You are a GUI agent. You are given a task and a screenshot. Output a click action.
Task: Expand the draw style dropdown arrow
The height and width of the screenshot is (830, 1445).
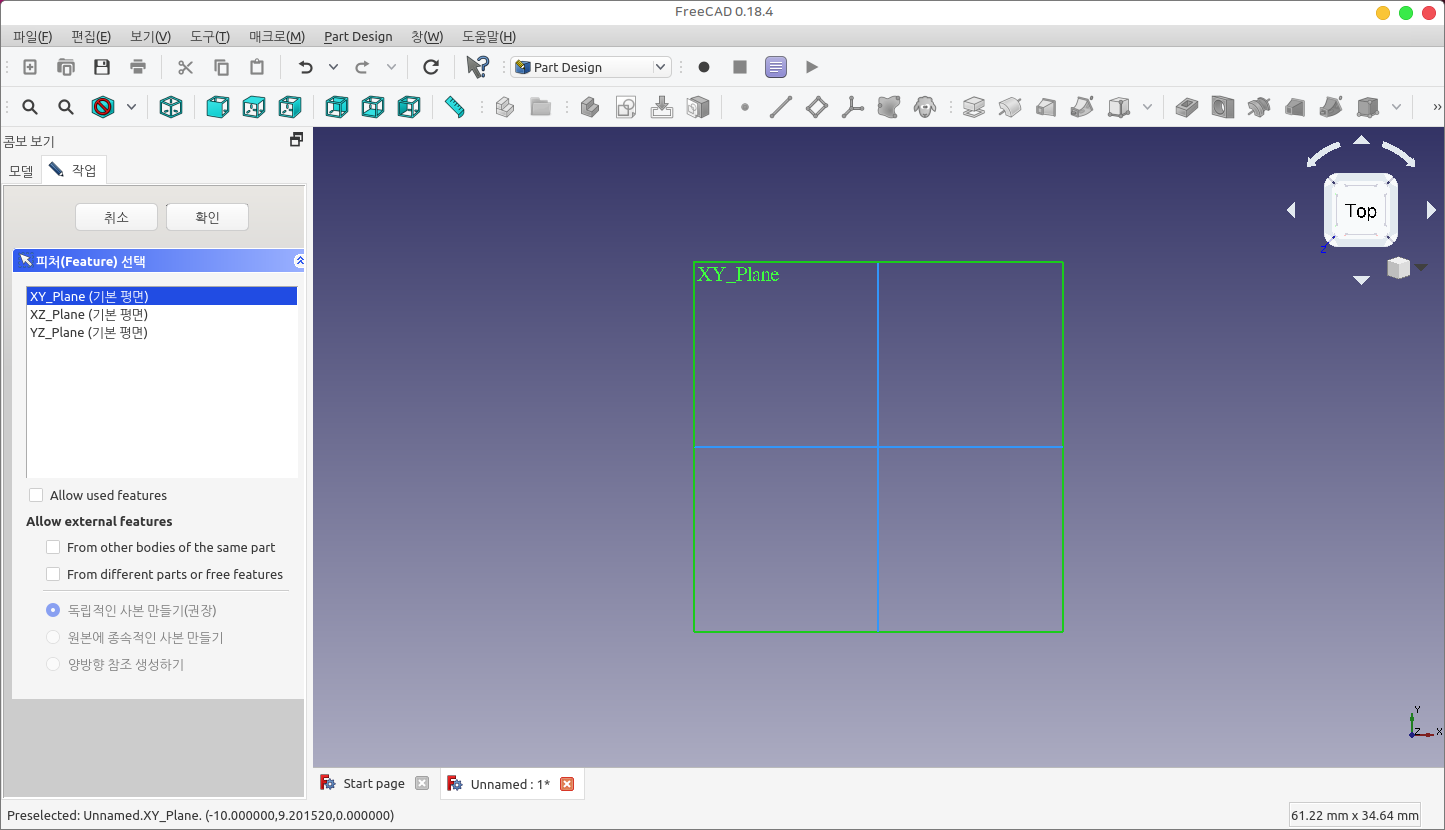click(x=131, y=107)
